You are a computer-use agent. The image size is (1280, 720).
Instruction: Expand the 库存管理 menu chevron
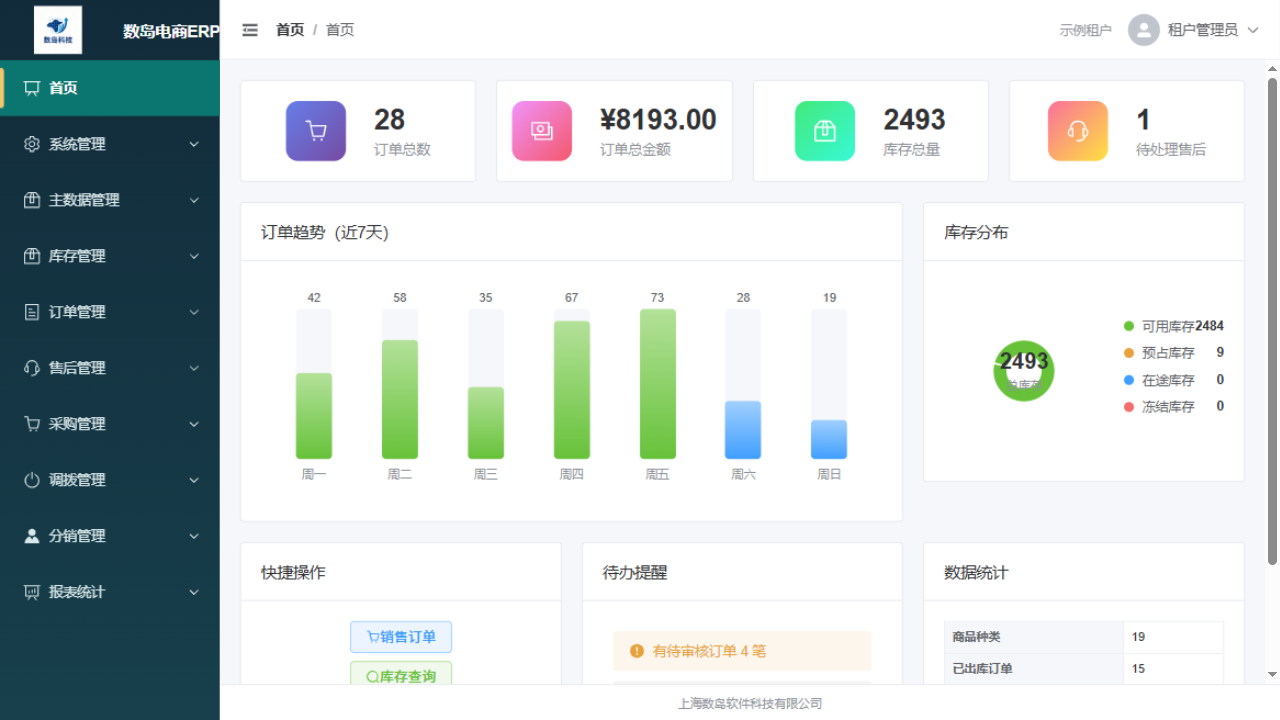tap(194, 256)
